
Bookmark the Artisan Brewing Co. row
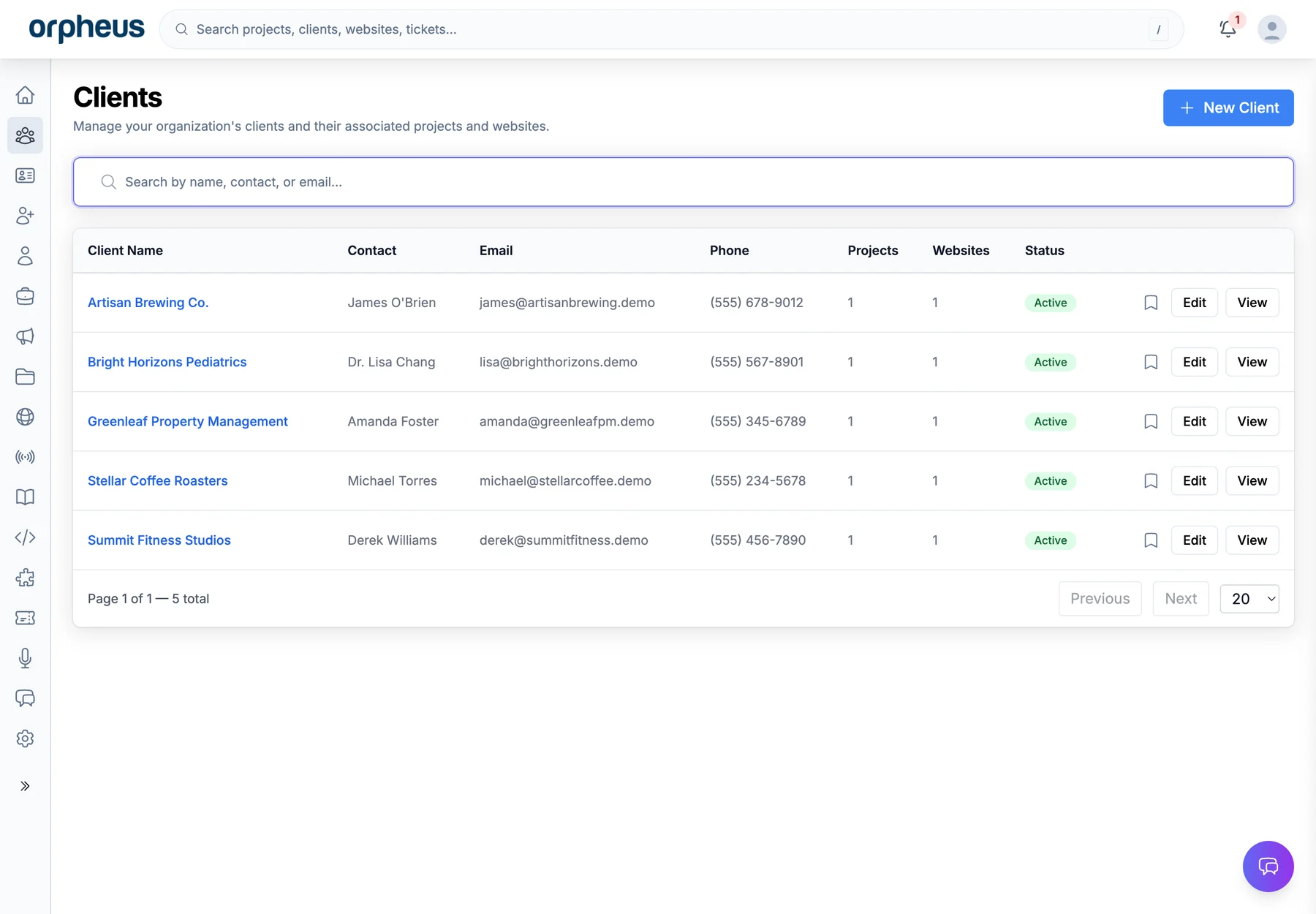coord(1151,303)
